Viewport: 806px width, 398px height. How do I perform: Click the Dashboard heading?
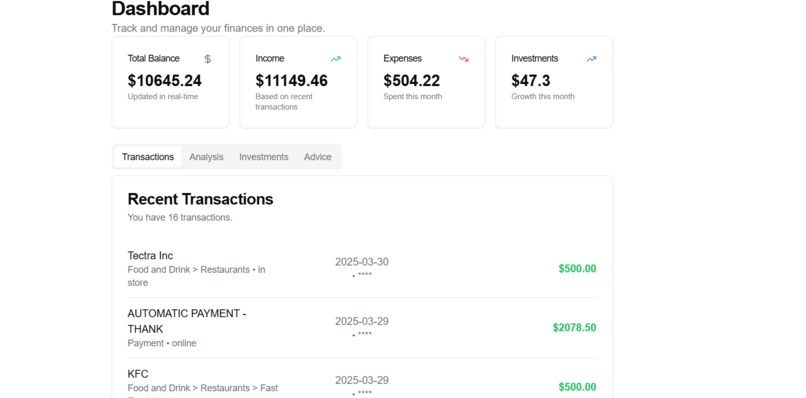(160, 9)
